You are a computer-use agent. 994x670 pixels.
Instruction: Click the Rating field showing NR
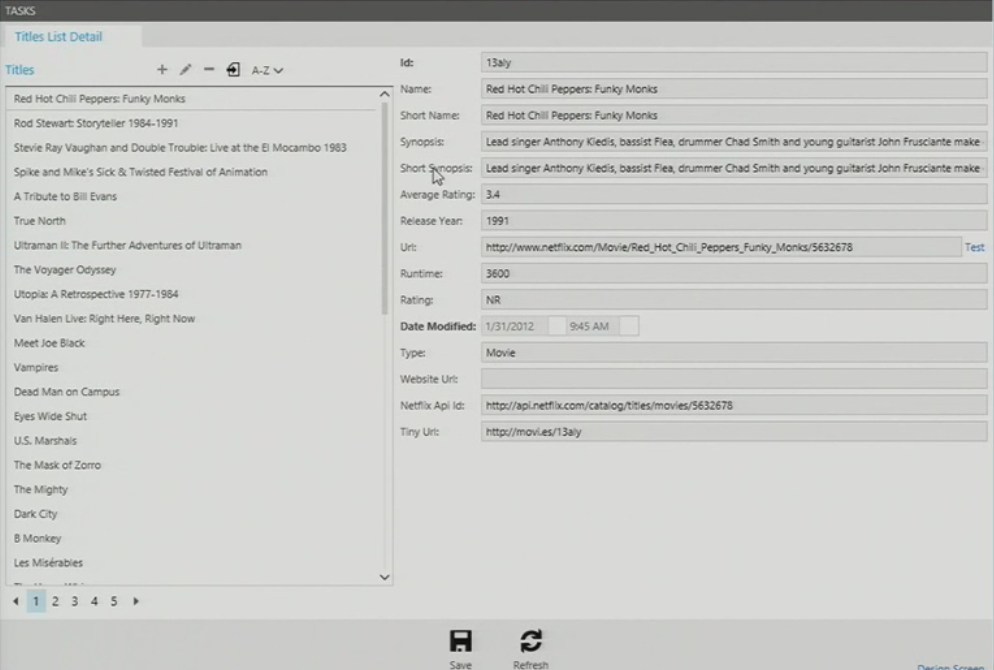[733, 300]
